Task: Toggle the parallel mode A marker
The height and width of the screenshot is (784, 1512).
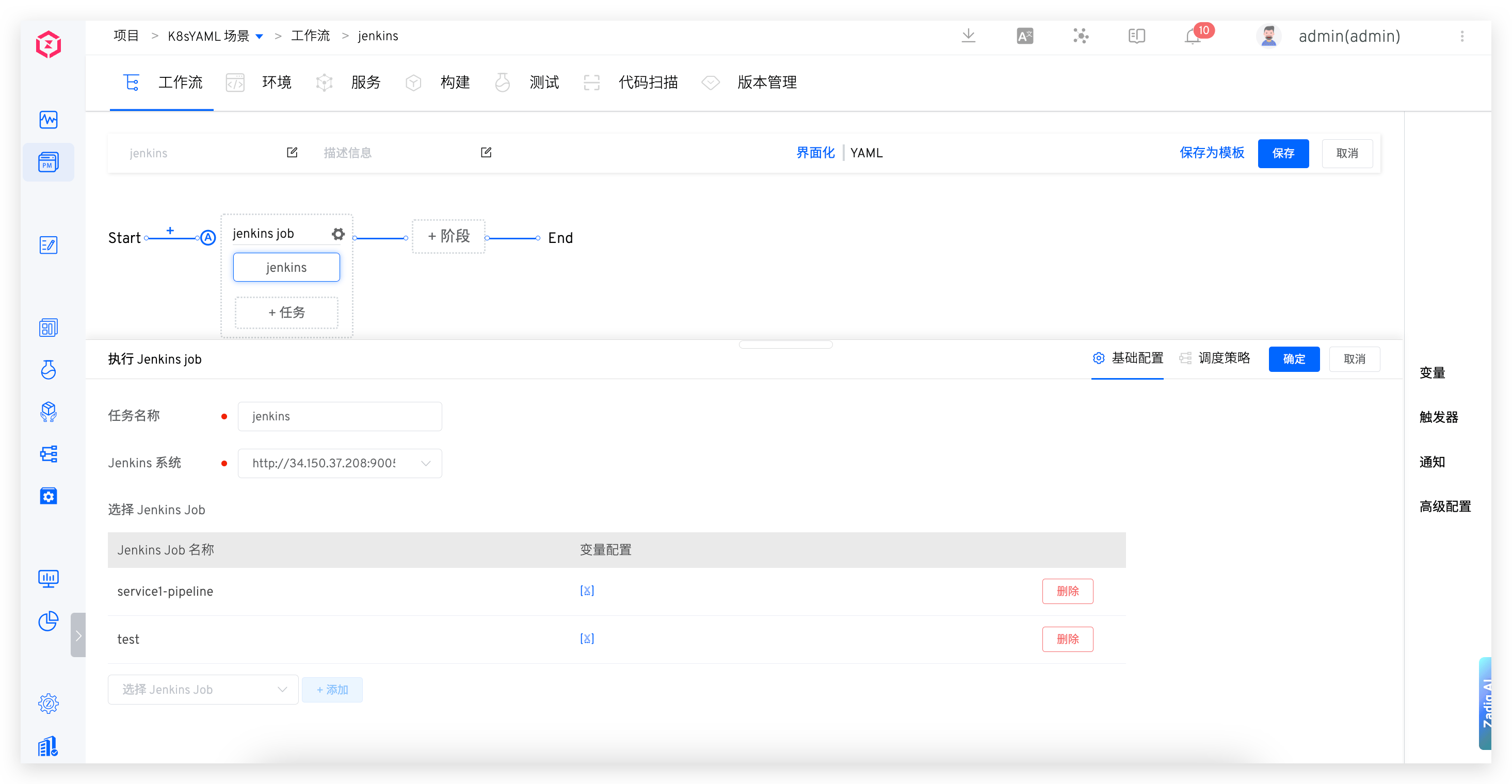Action: (x=208, y=238)
